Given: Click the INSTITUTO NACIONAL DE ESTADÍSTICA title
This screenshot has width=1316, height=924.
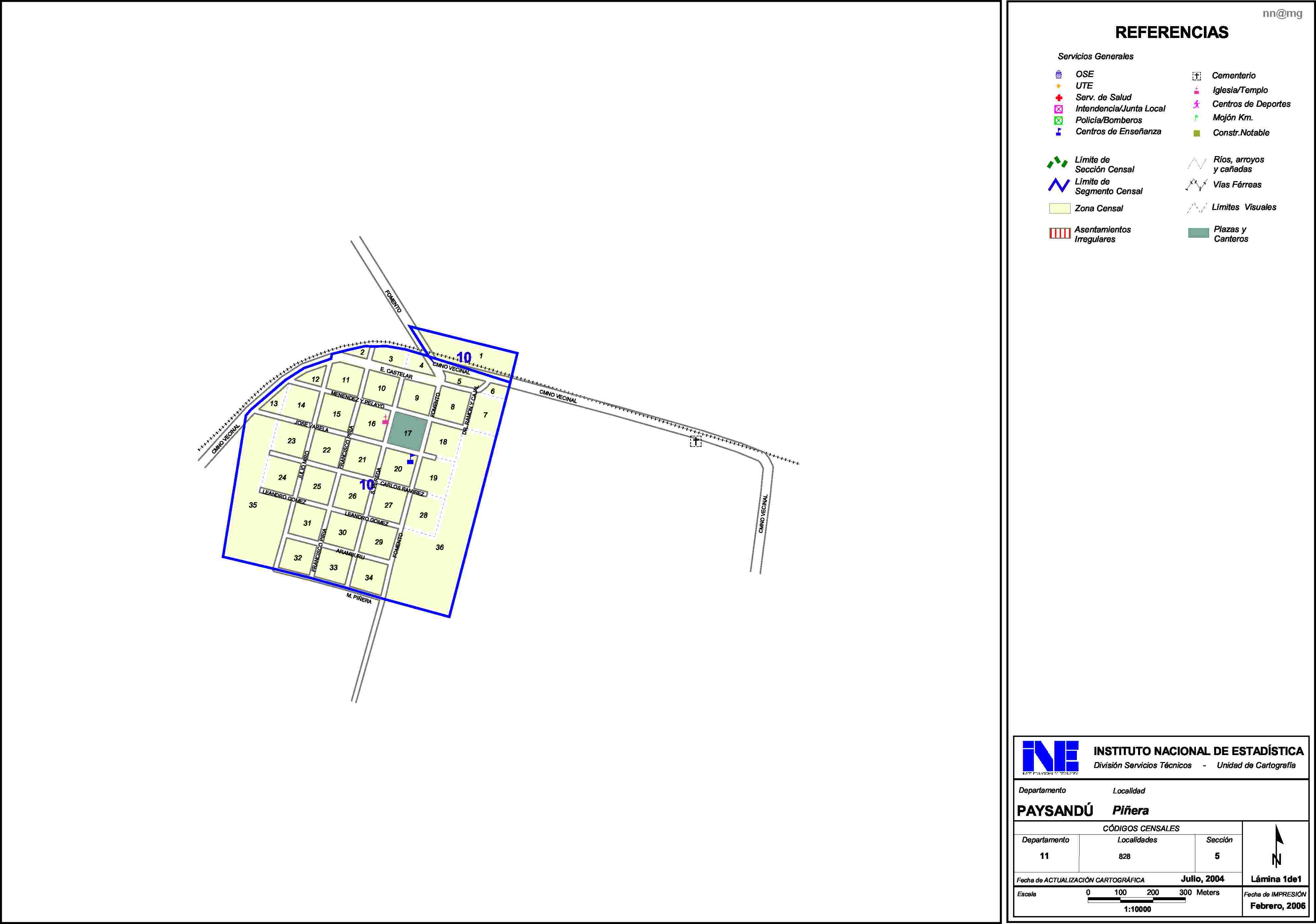Looking at the screenshot, I should point(1199,751).
